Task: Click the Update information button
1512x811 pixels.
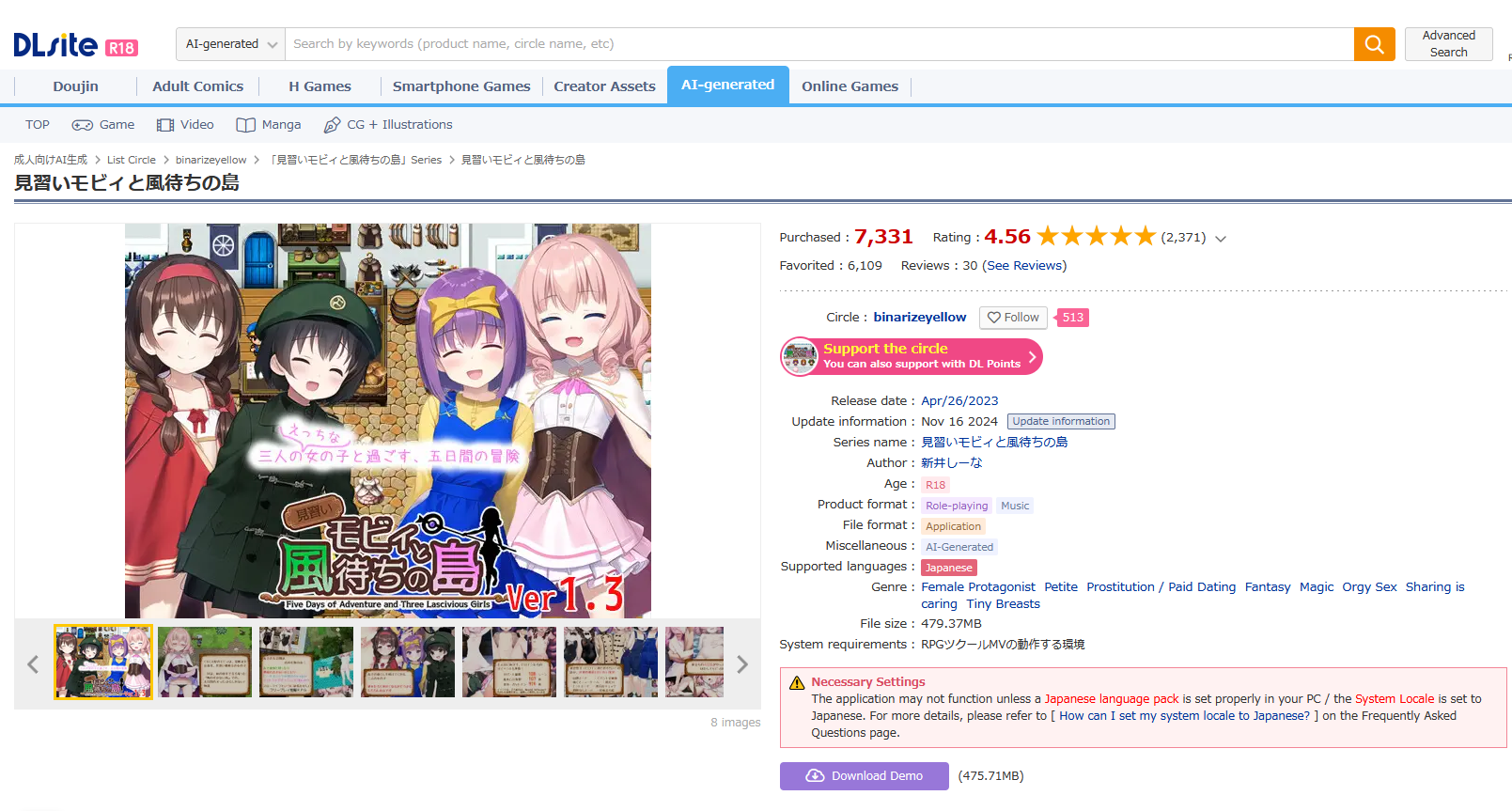Action: pos(1061,422)
